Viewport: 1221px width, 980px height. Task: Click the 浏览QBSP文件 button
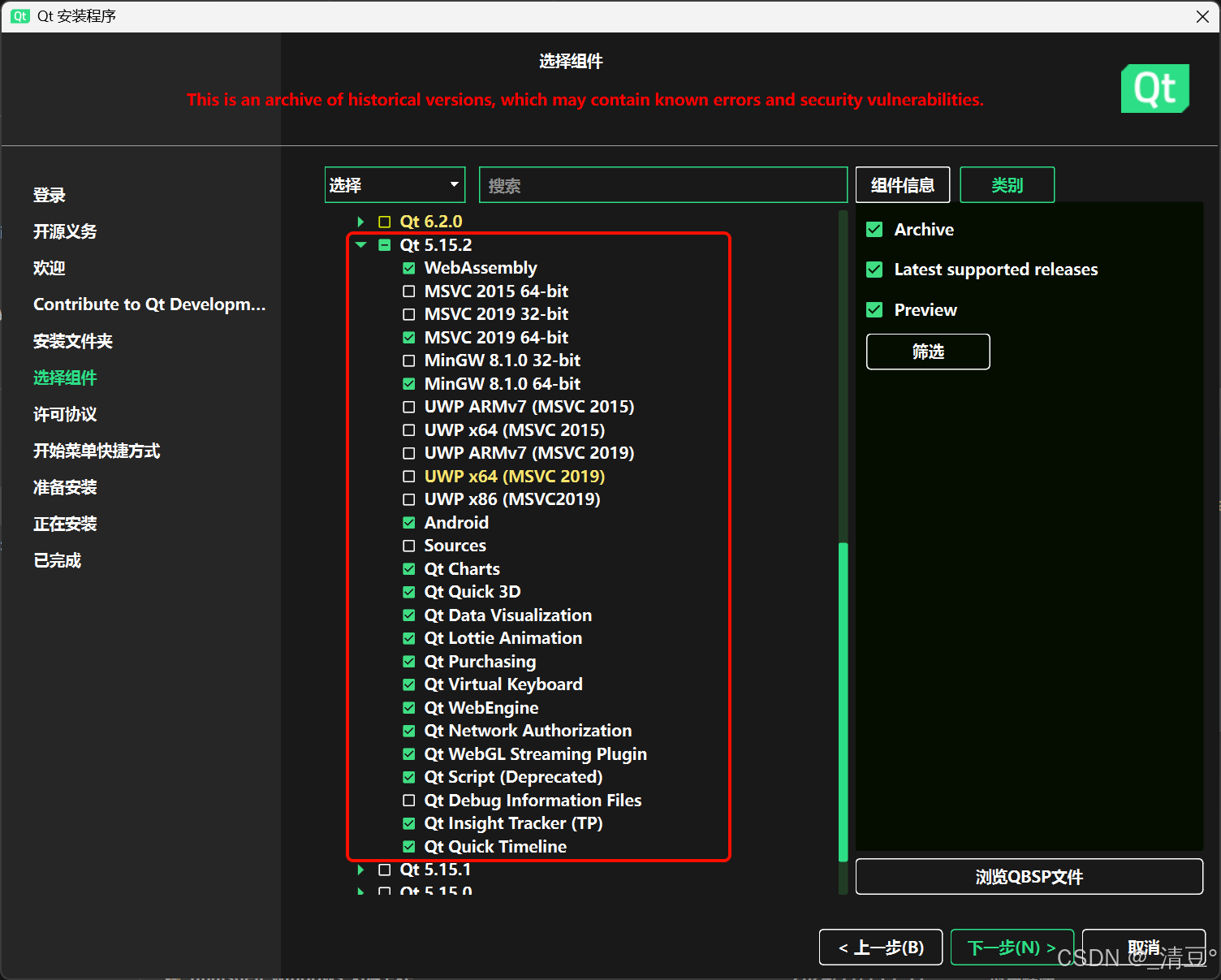coord(1029,877)
